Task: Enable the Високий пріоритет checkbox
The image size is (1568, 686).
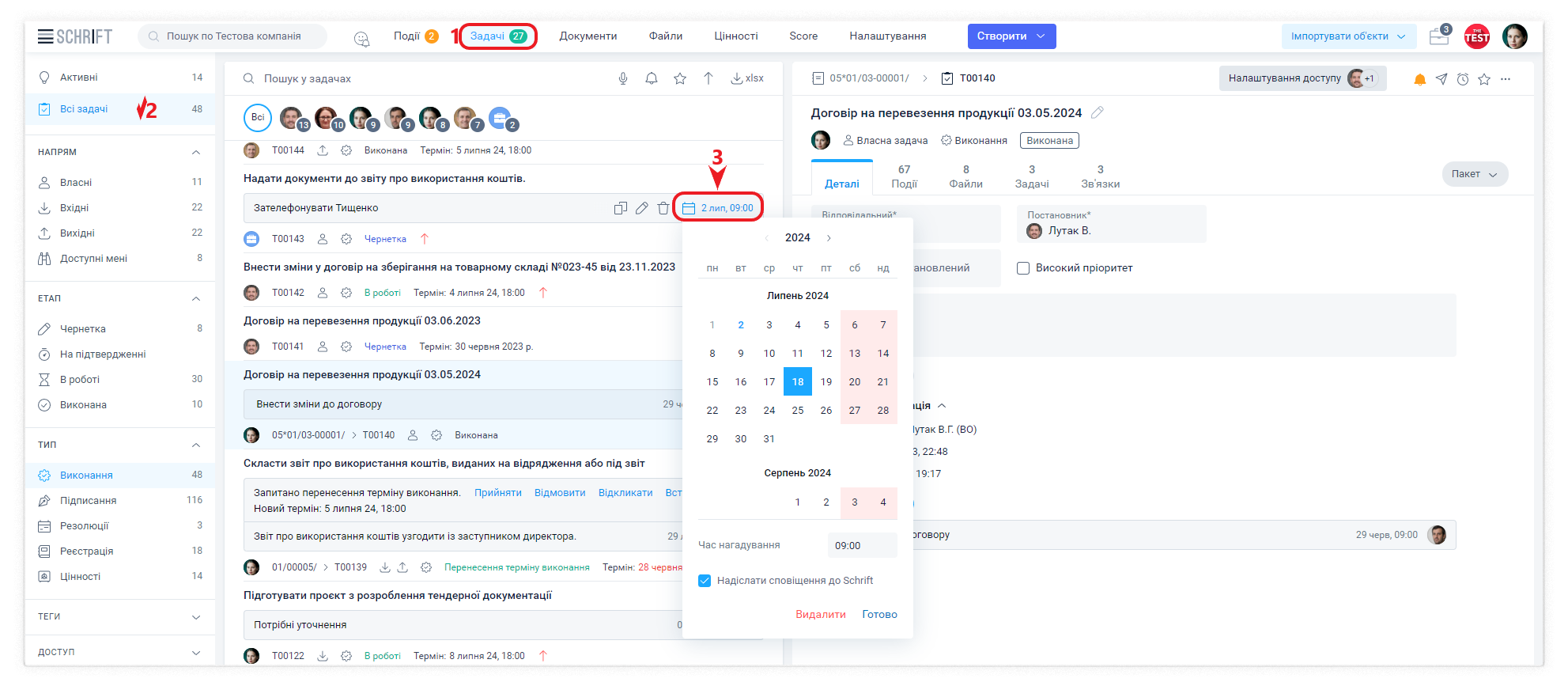Action: coord(1023,268)
